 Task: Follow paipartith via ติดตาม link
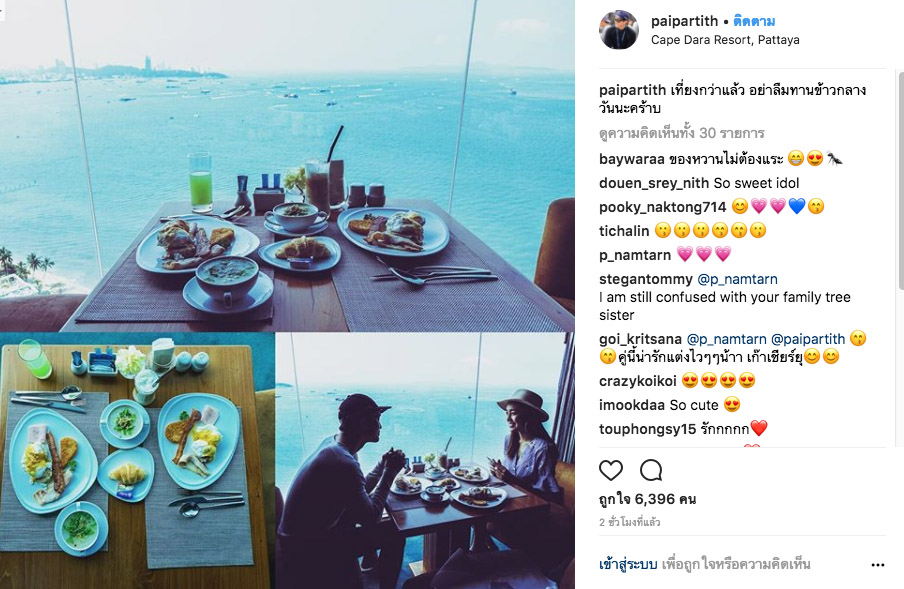pos(754,21)
